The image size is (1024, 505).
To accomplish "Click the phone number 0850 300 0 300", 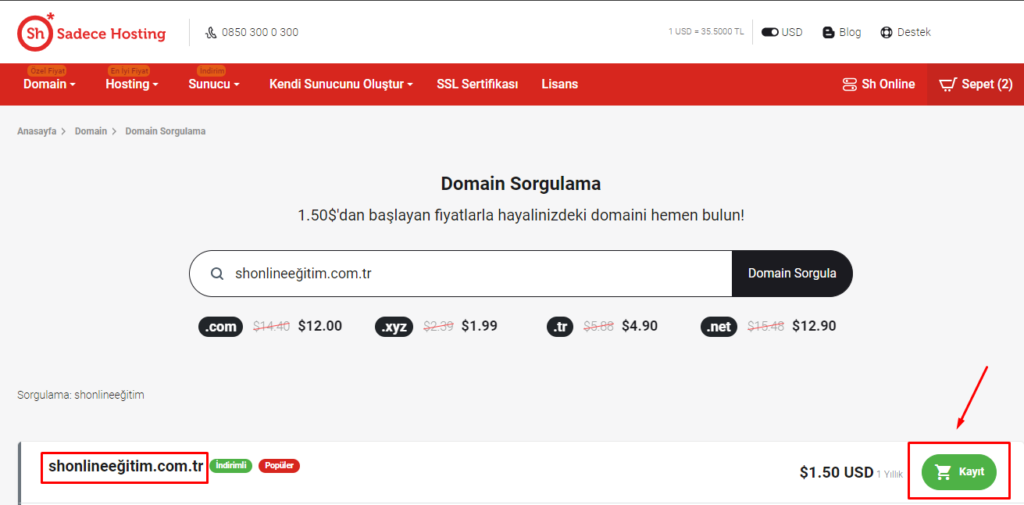I will (260, 32).
